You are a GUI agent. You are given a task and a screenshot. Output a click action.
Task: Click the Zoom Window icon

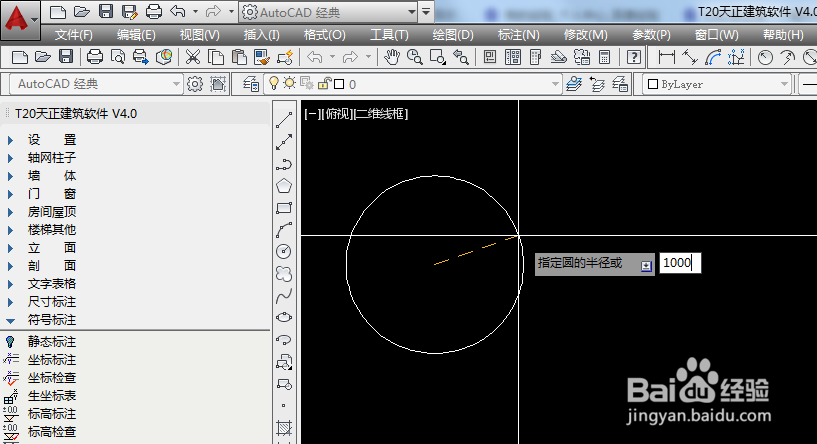pyautogui.click(x=438, y=57)
